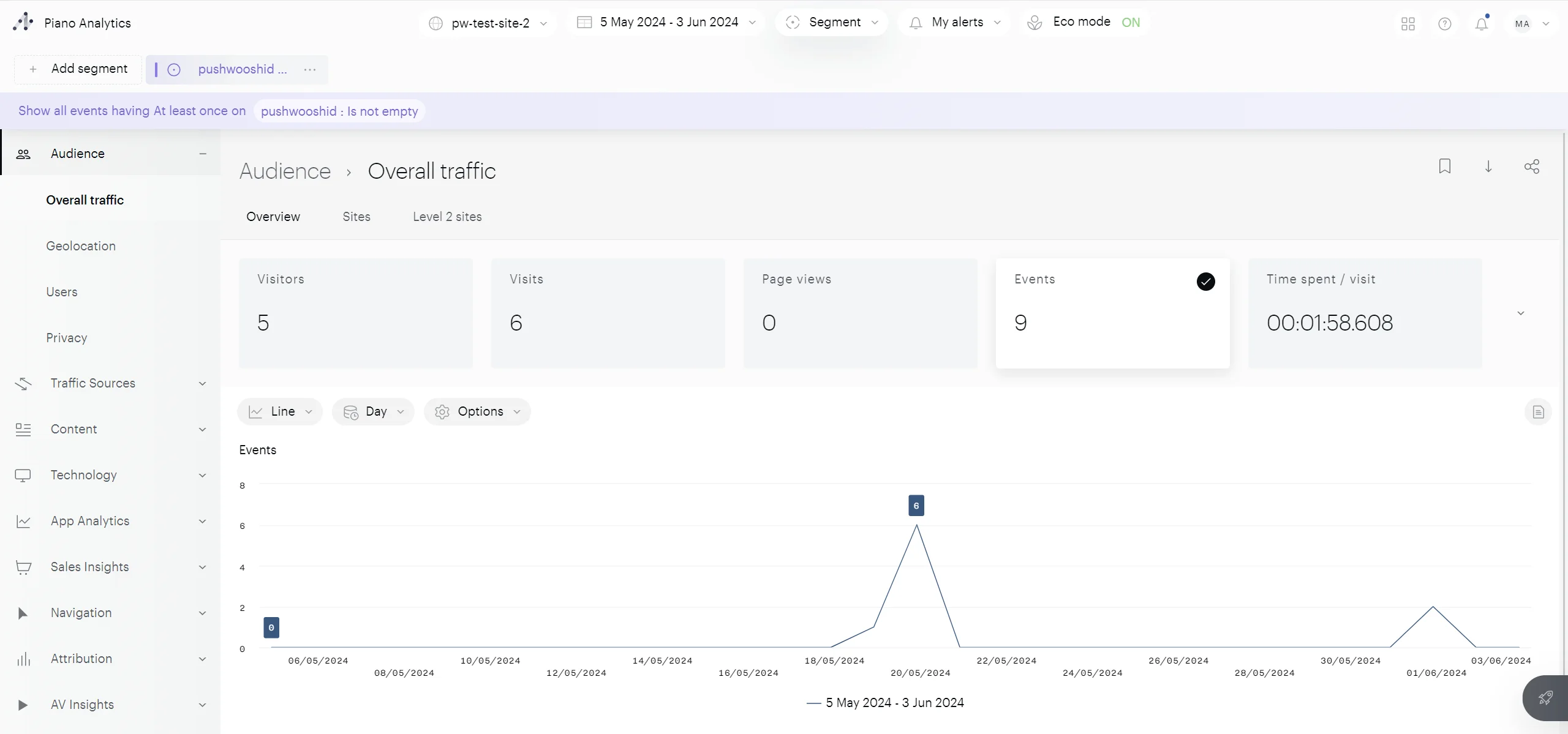
Task: Switch to the Level 2 sites tab
Action: coord(447,217)
